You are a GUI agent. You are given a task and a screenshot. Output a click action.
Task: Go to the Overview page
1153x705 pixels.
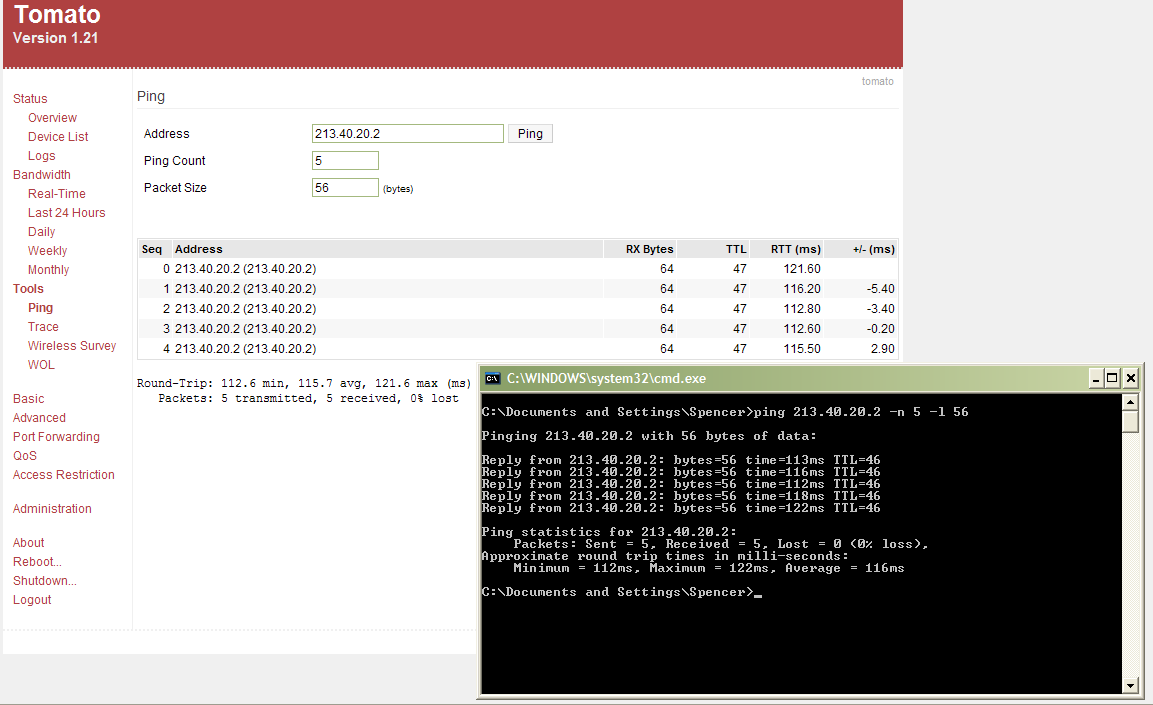[x=52, y=118]
